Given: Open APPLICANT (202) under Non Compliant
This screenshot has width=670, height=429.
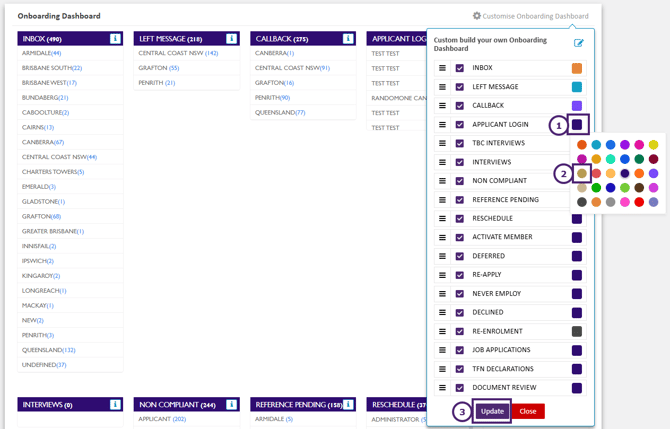Looking at the screenshot, I should coord(162,419).
